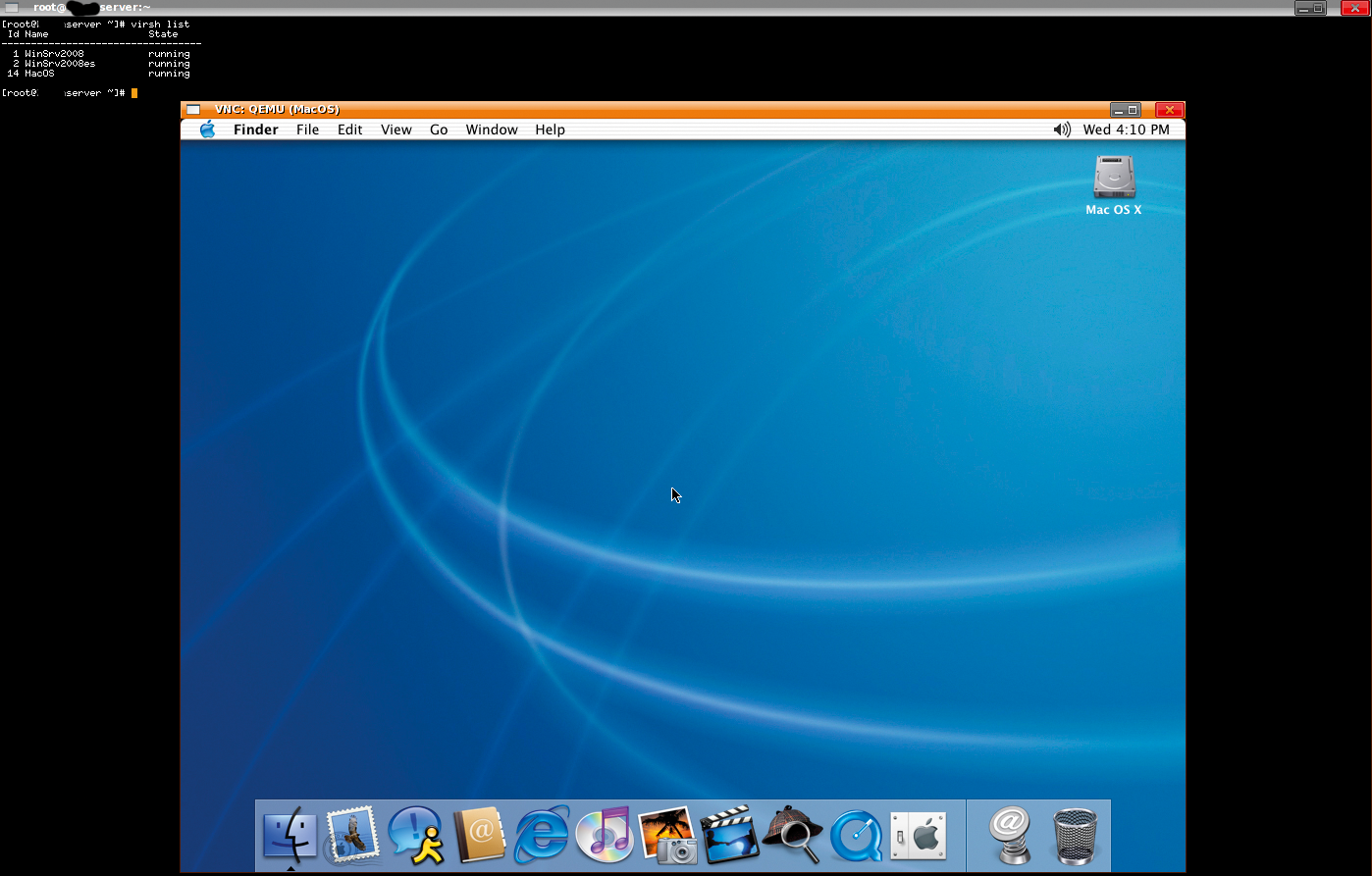
Task: Maximize the root terminal window
Action: click(1318, 8)
